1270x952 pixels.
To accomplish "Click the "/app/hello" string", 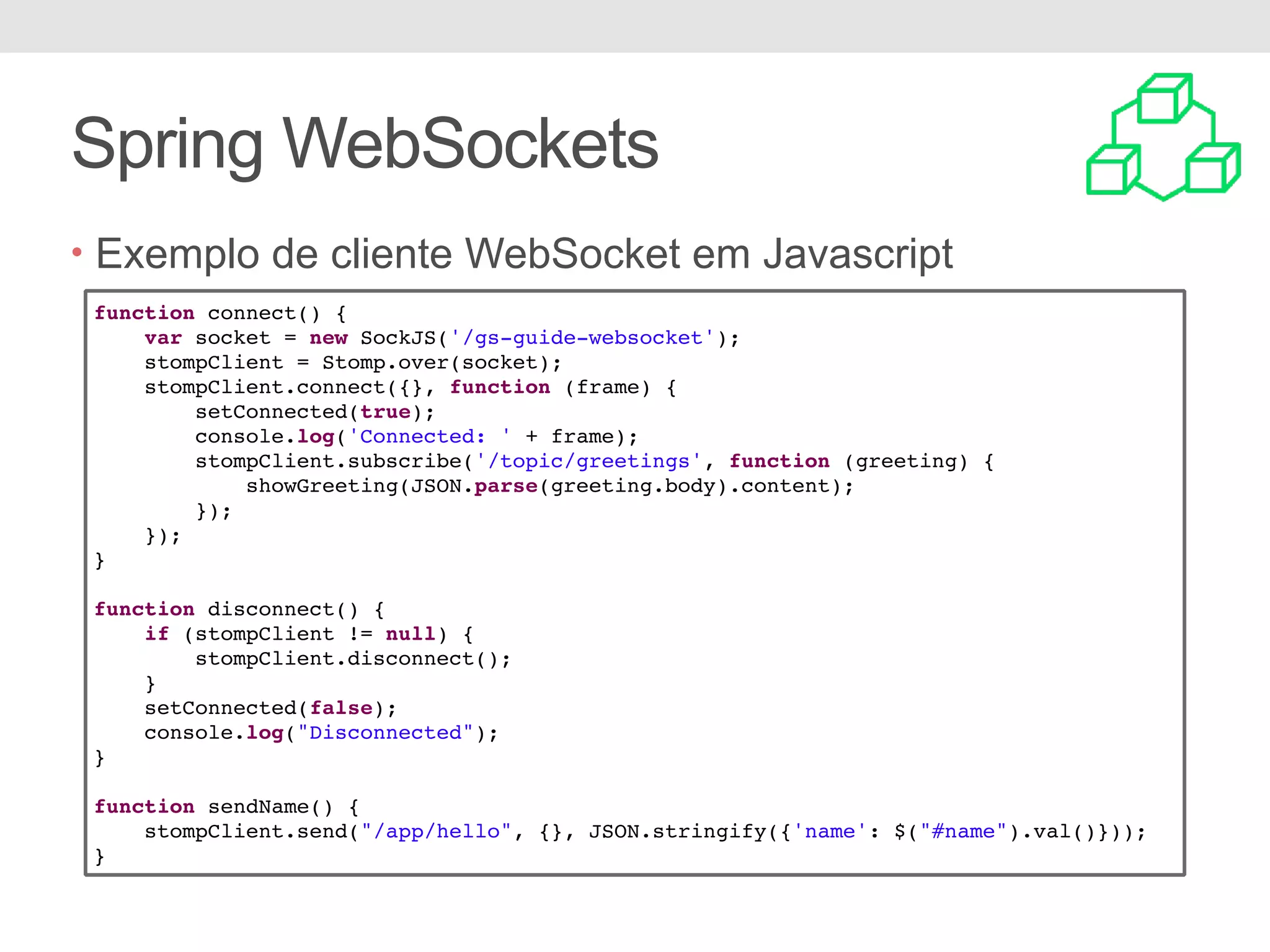I will pyautogui.click(x=437, y=832).
